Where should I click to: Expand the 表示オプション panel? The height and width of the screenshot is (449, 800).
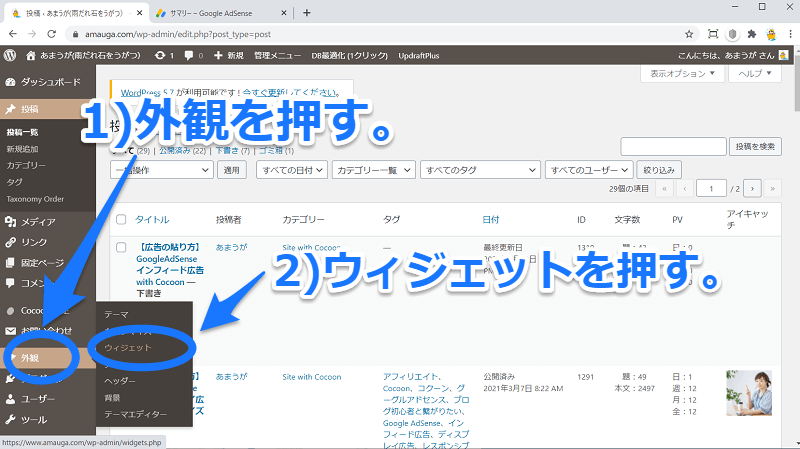click(683, 74)
